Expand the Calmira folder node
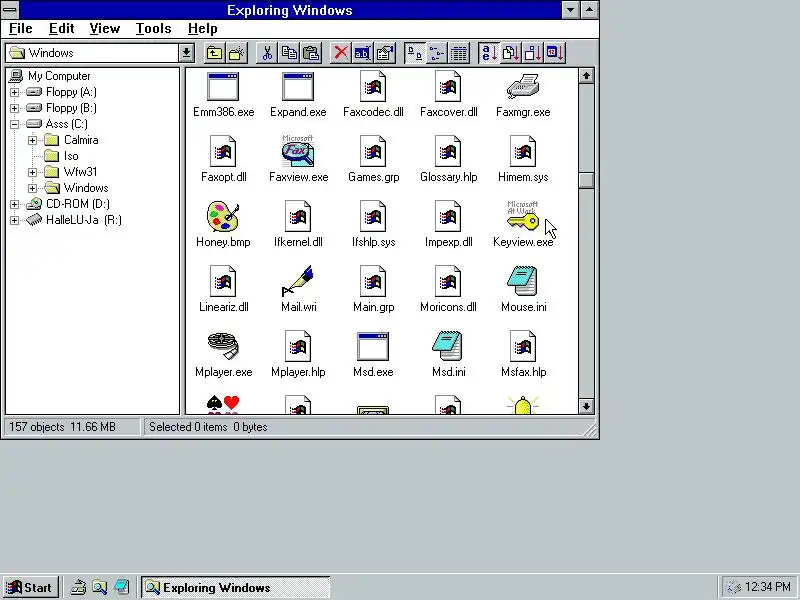Image resolution: width=800 pixels, height=600 pixels. pos(33,140)
